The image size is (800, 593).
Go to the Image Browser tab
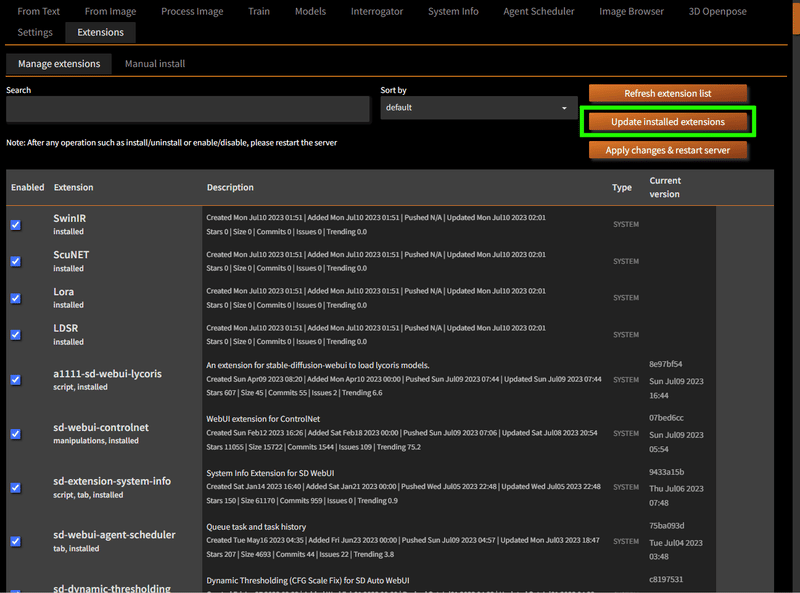pyautogui.click(x=631, y=11)
